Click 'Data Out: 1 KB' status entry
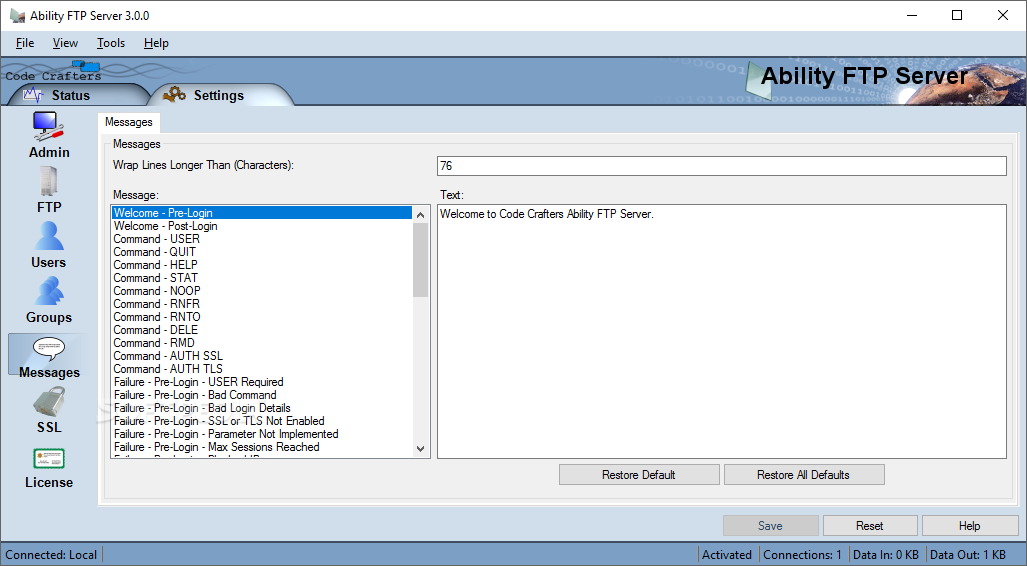1027x566 pixels. coord(967,555)
